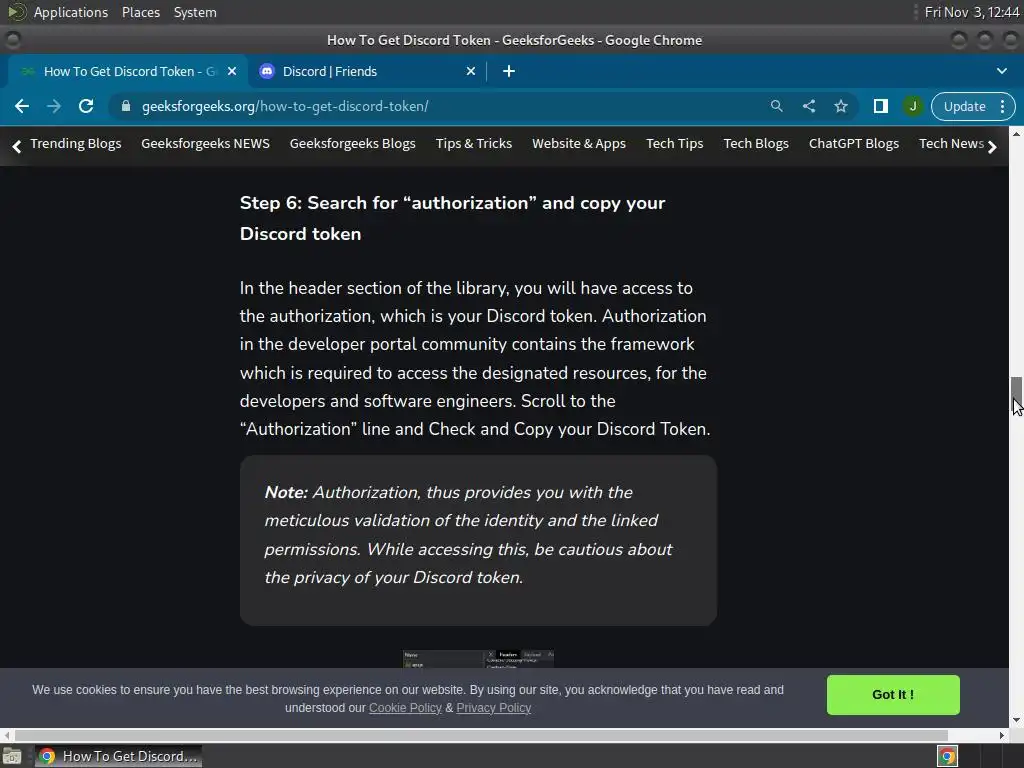1024x768 pixels.
Task: Reload the GeeksforGeeks page
Action: (86, 106)
